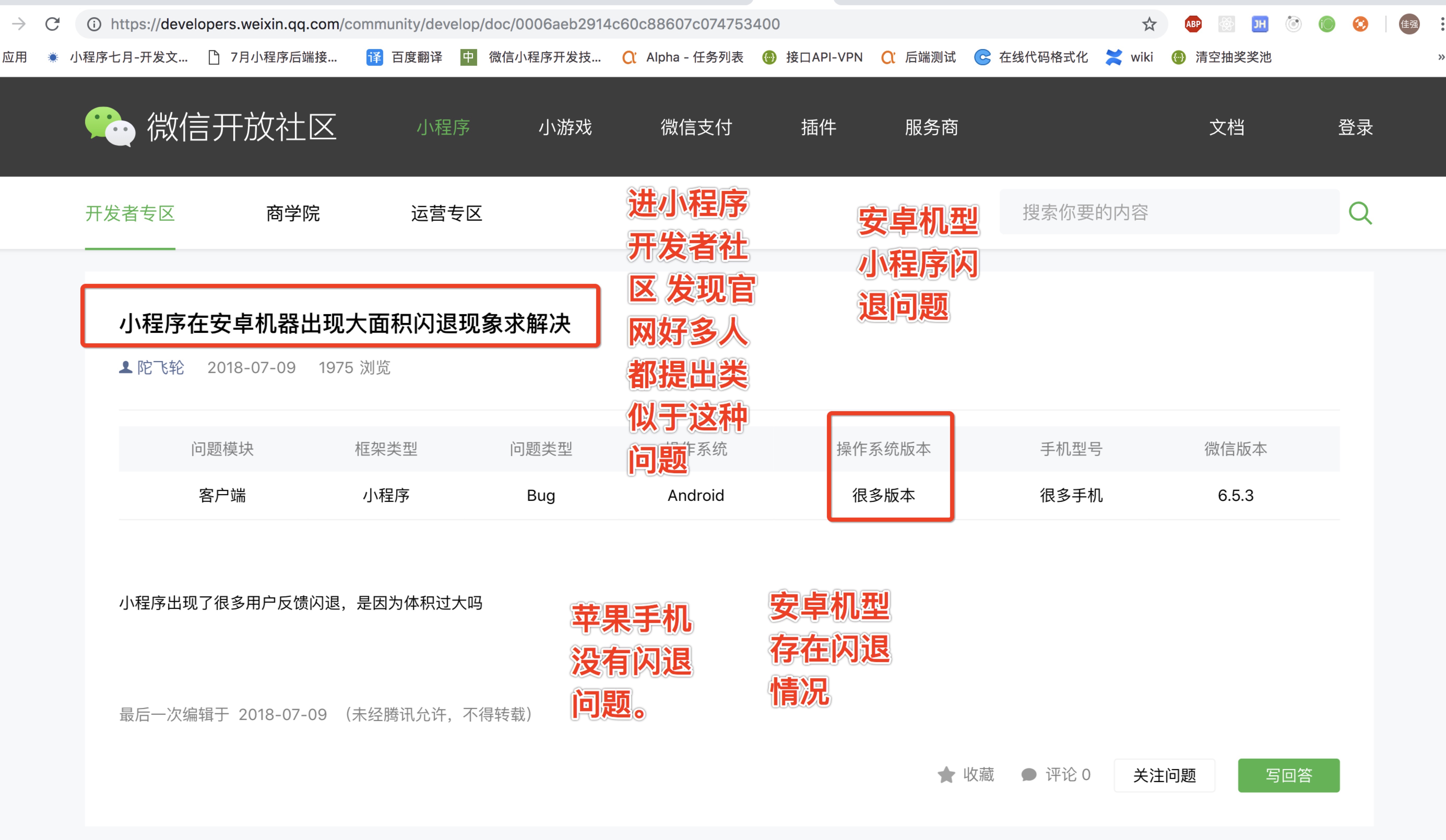Open the orange circular extension icon

pos(1360,23)
